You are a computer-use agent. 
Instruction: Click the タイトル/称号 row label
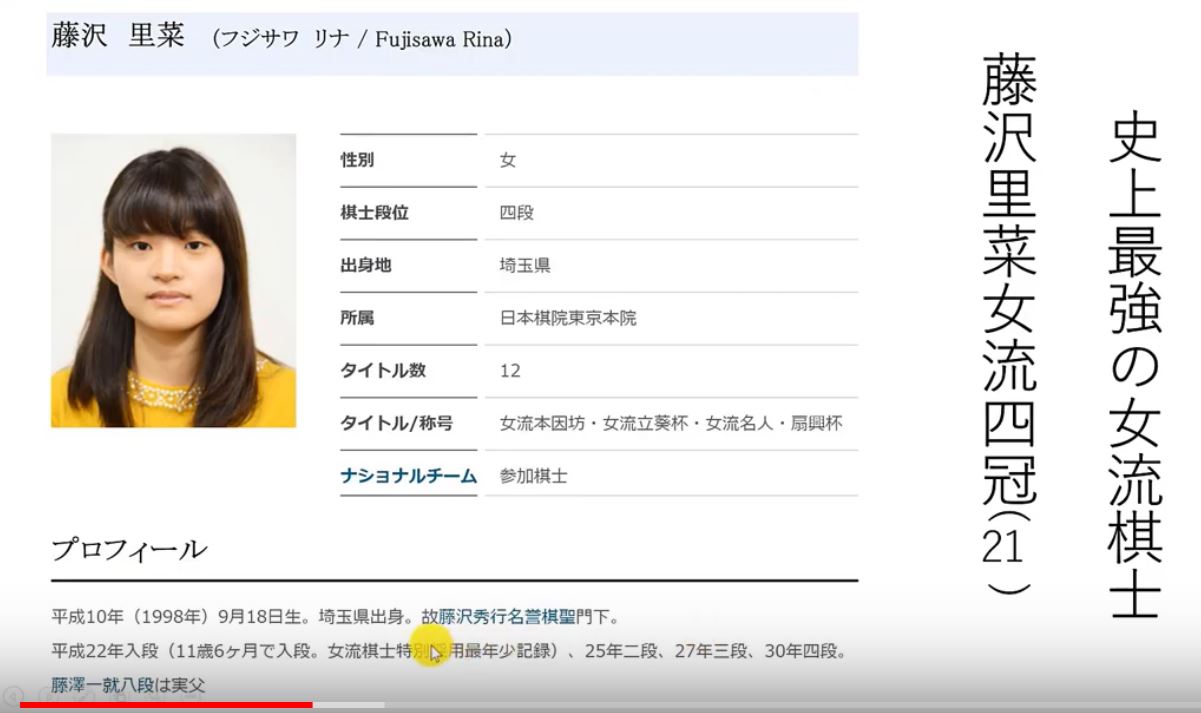[396, 423]
